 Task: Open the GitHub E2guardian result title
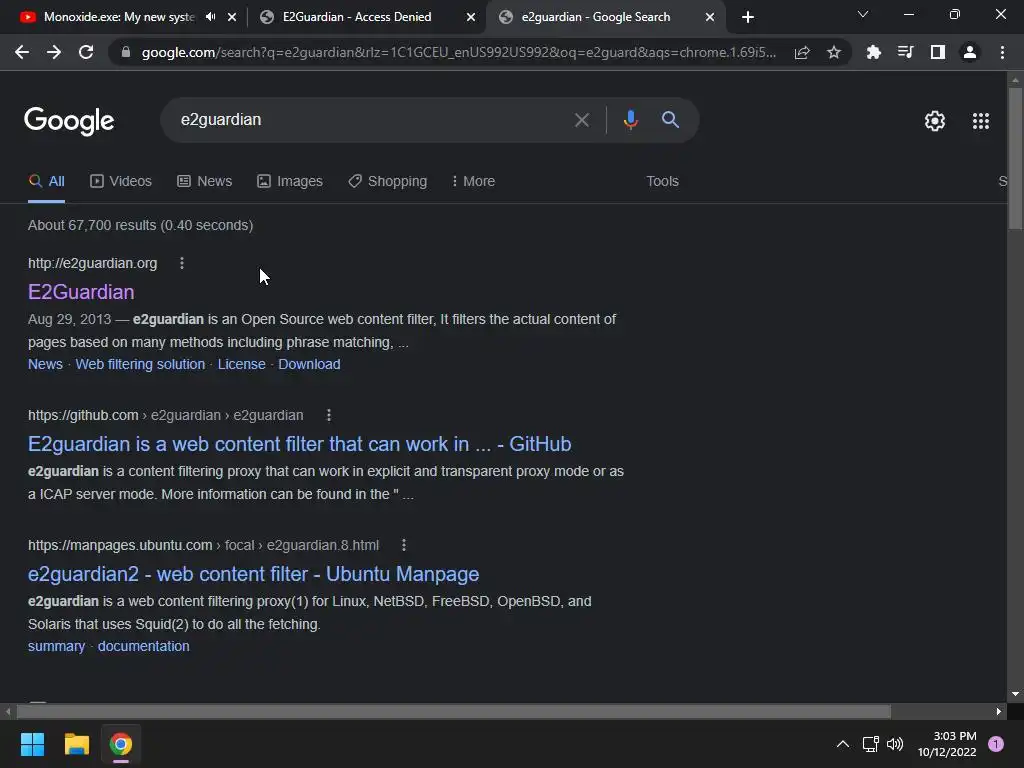[x=300, y=444]
